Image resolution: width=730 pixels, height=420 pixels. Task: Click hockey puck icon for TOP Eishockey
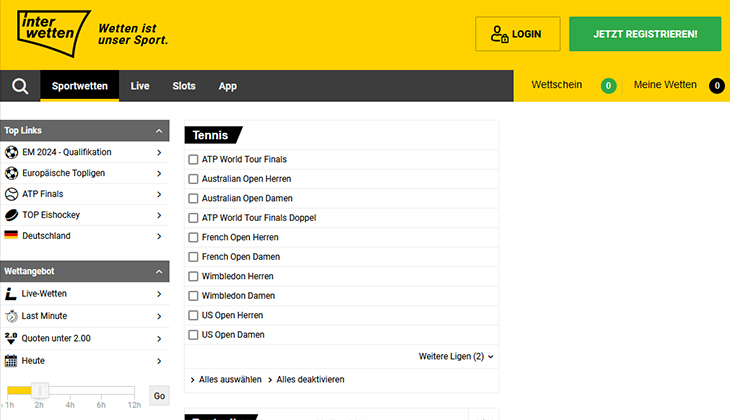[11, 215]
